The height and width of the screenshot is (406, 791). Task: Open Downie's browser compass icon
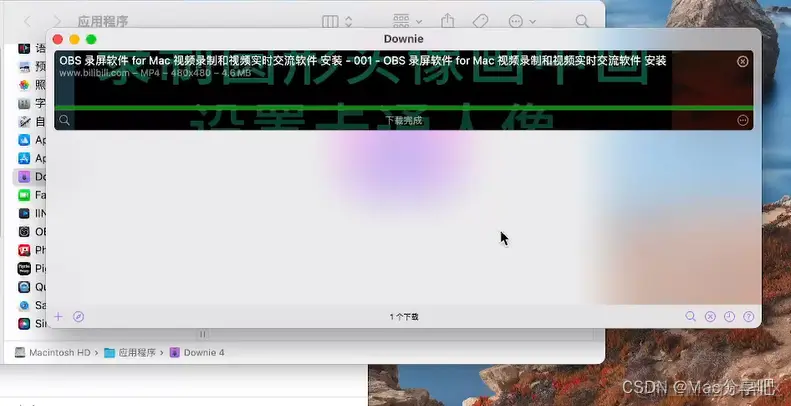tap(78, 317)
